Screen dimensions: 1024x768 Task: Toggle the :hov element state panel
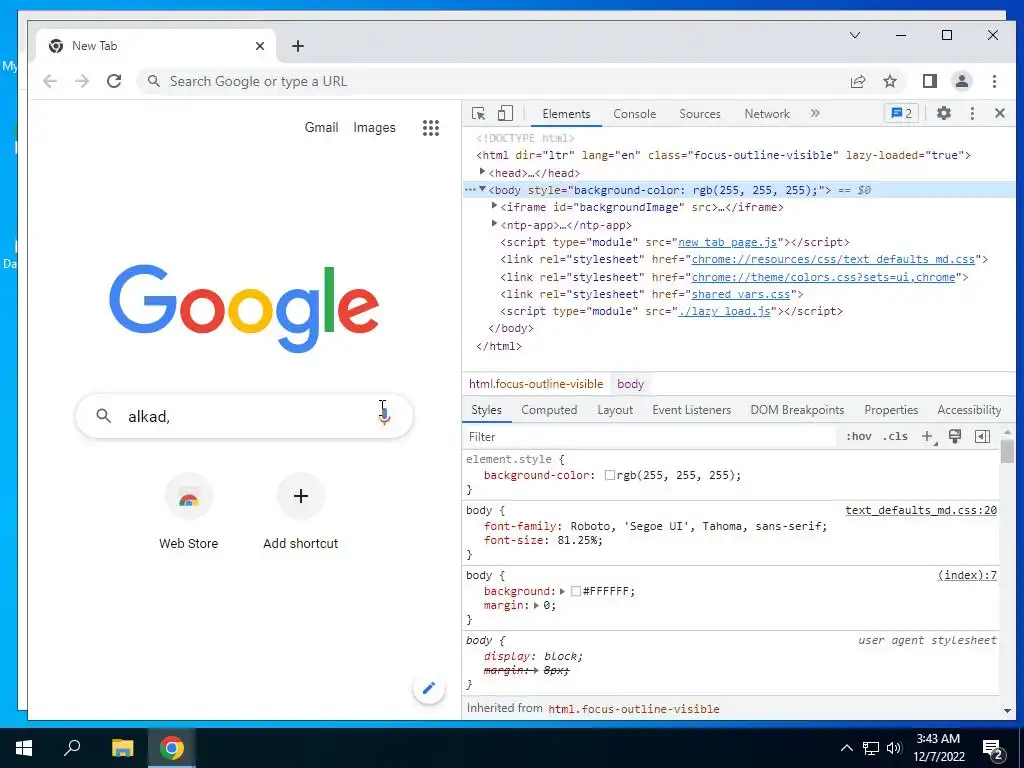click(x=858, y=436)
